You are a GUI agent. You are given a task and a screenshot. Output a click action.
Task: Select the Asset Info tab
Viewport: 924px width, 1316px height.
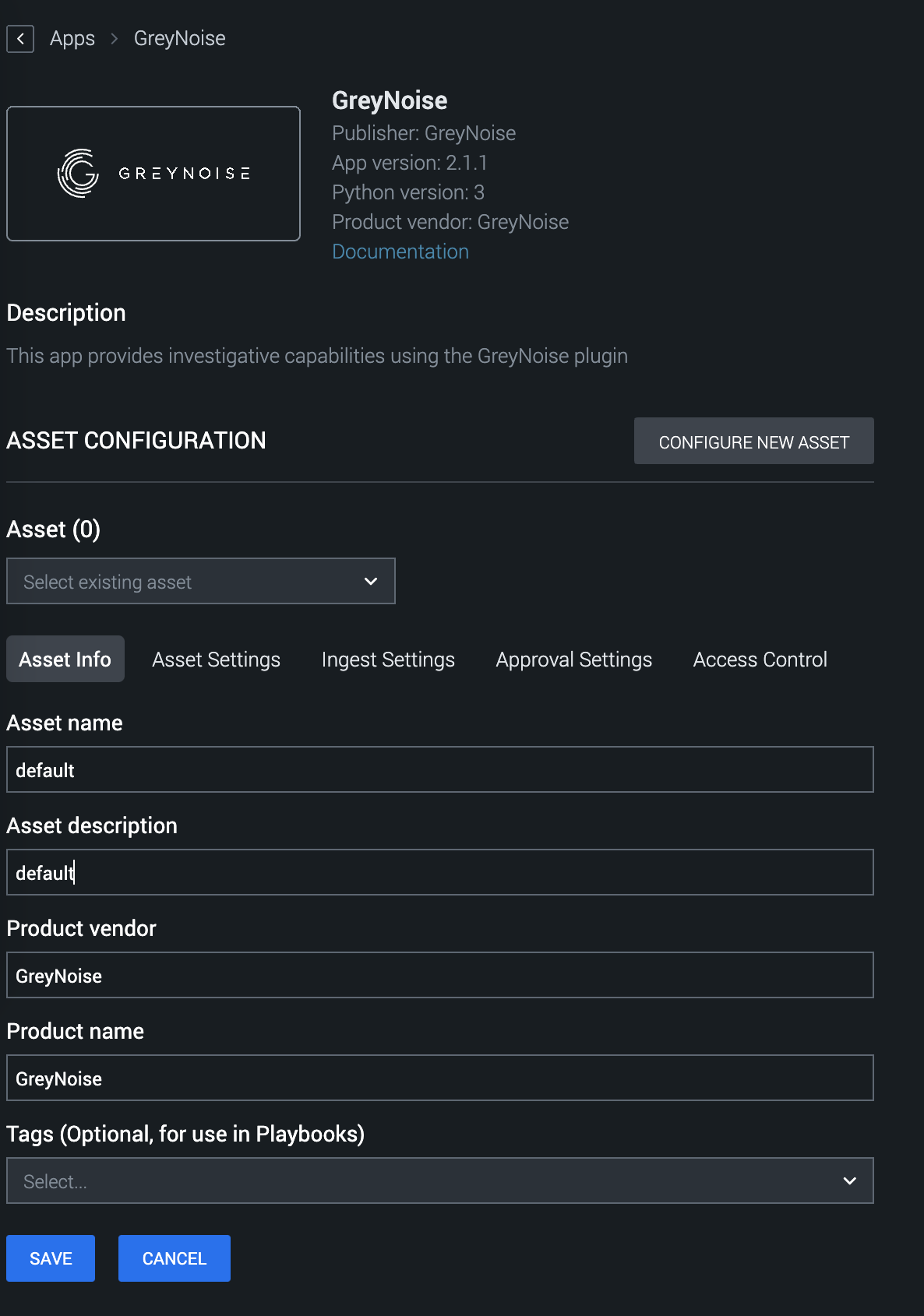tap(65, 660)
